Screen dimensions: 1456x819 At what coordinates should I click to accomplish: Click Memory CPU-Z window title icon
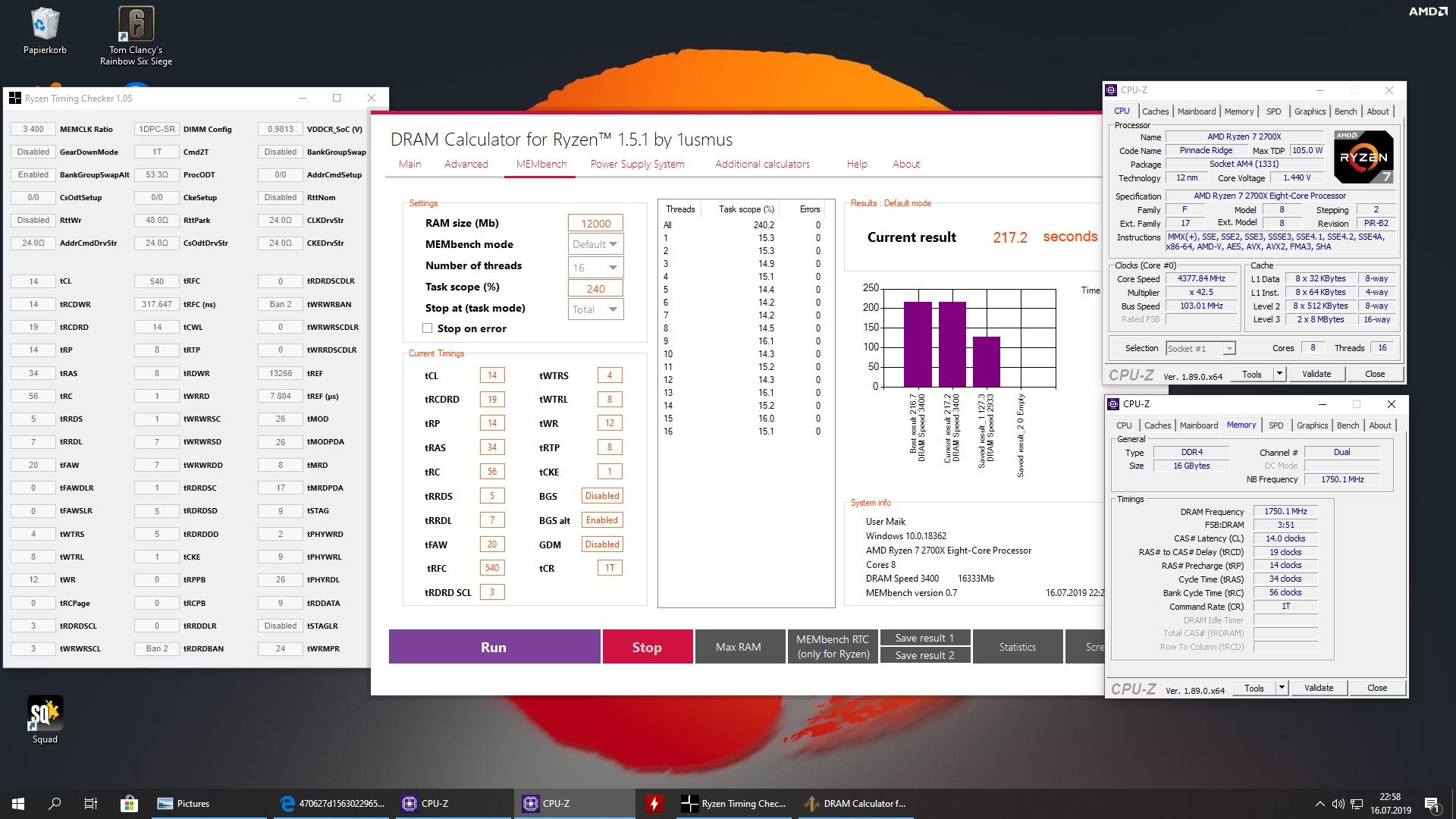click(x=1113, y=404)
